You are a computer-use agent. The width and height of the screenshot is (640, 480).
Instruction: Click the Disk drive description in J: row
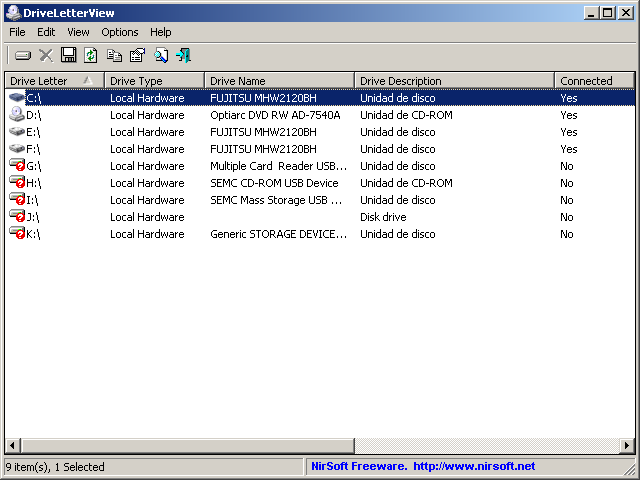pos(383,217)
